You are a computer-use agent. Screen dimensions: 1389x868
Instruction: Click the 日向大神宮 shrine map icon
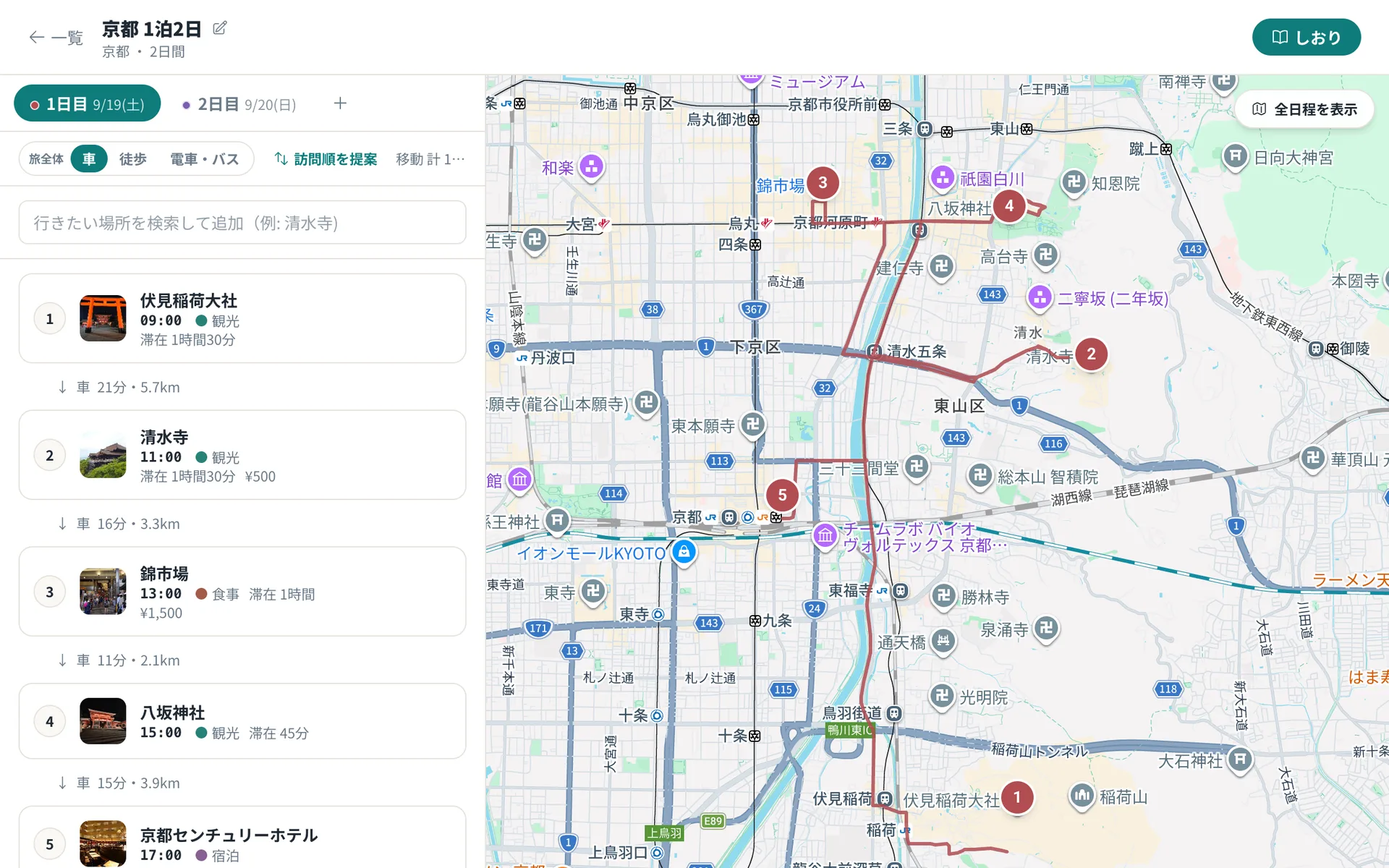pyautogui.click(x=1236, y=156)
